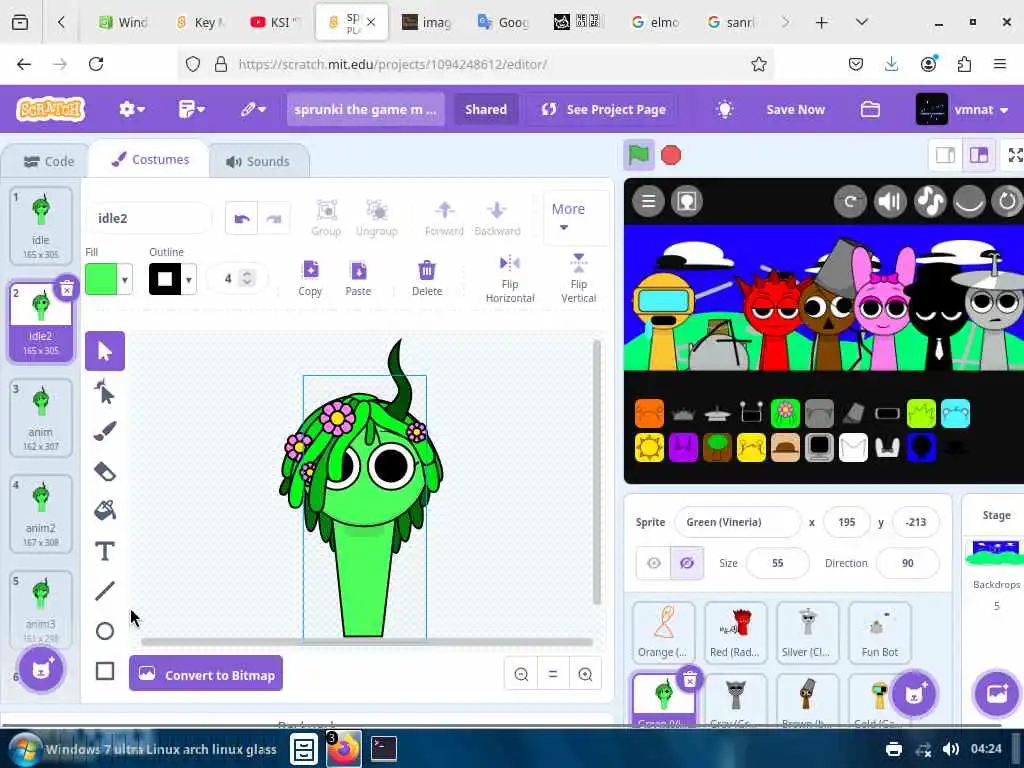Click the Paste icon

click(358, 279)
